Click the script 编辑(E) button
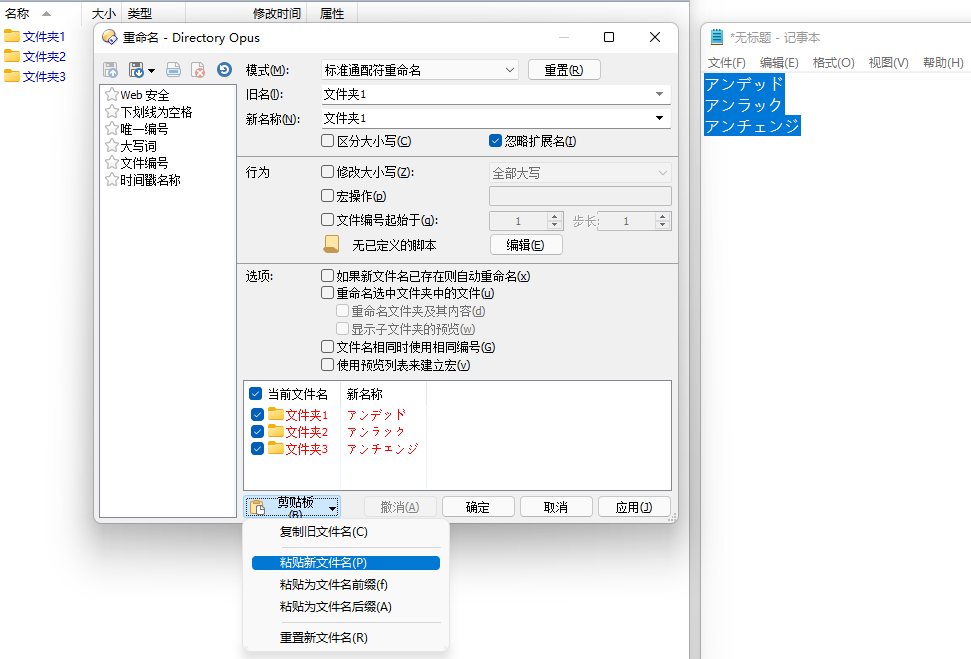The height and width of the screenshot is (659, 971). pyautogui.click(x=526, y=245)
